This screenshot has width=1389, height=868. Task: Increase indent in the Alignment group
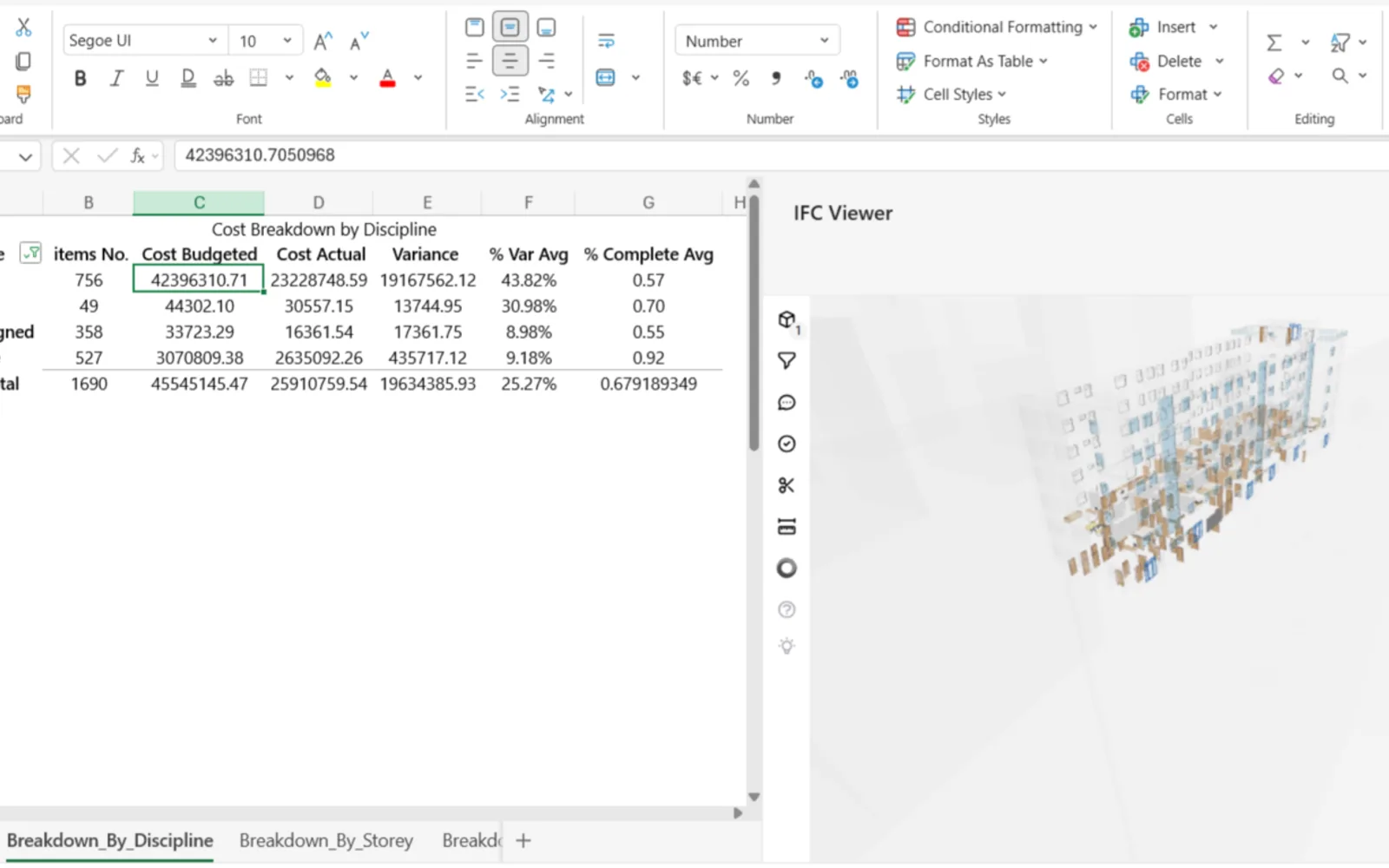click(x=510, y=94)
